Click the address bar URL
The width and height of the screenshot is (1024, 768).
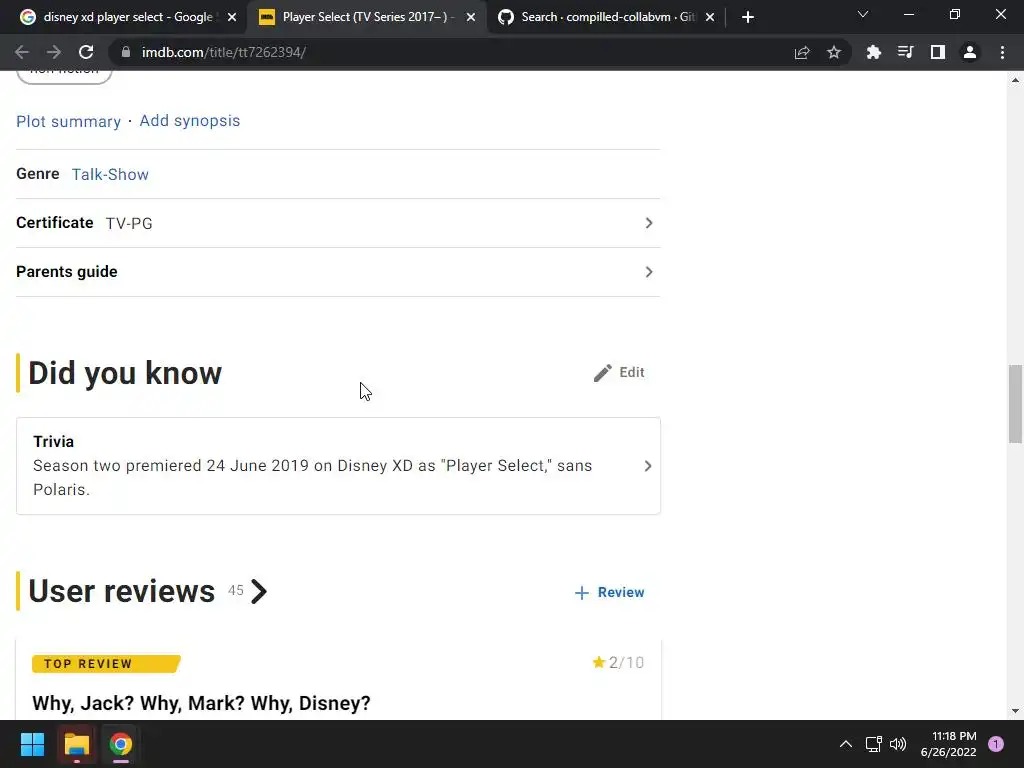click(x=223, y=52)
